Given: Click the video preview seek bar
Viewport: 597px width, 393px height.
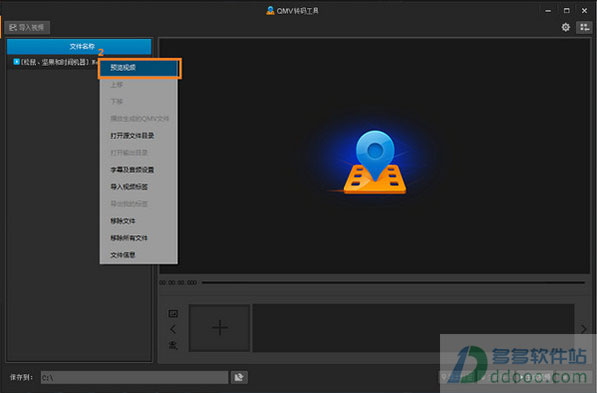Looking at the screenshot, I should point(393,283).
